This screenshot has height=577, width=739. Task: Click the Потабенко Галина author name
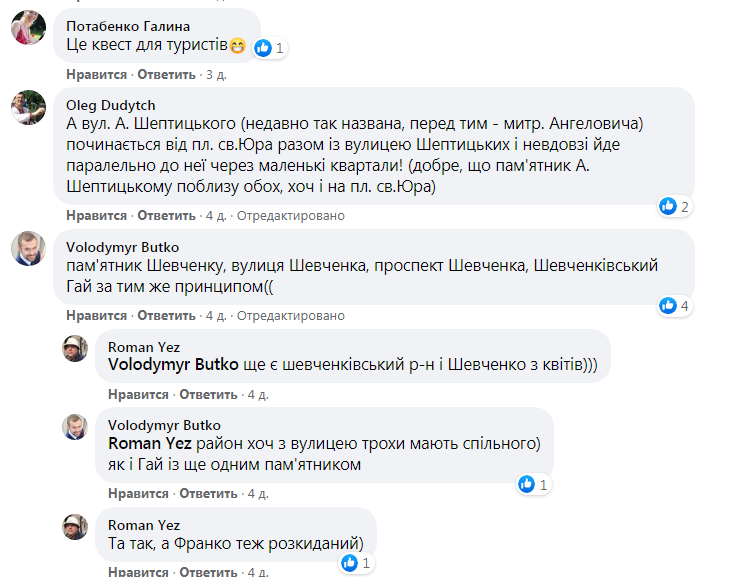coord(127,26)
